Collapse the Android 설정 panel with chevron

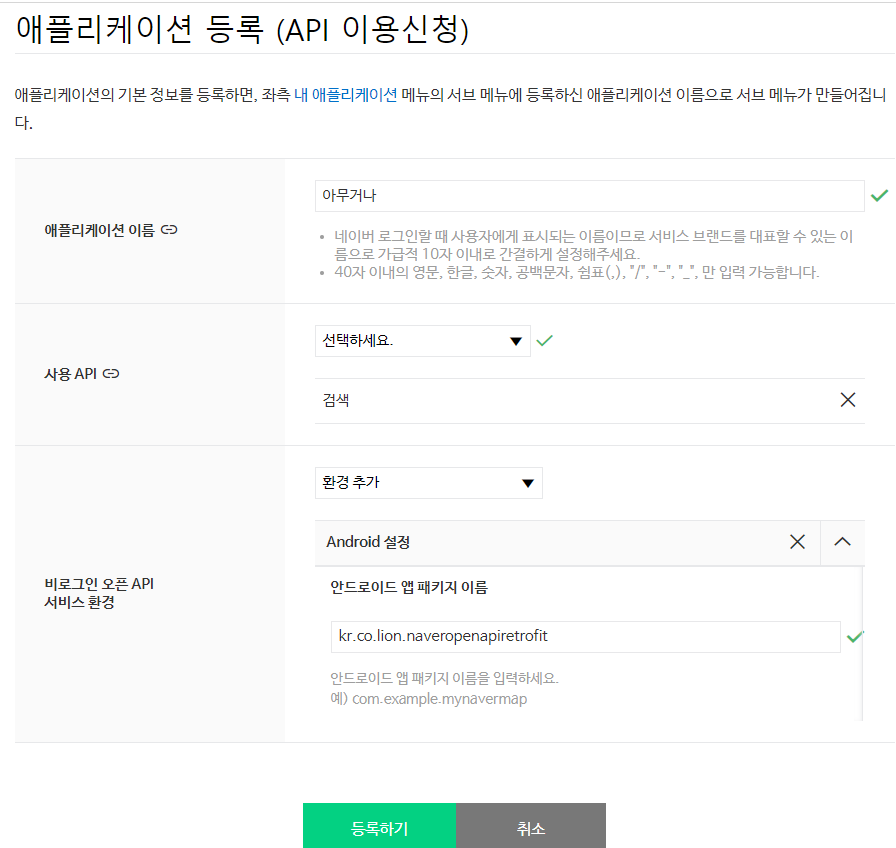click(842, 542)
